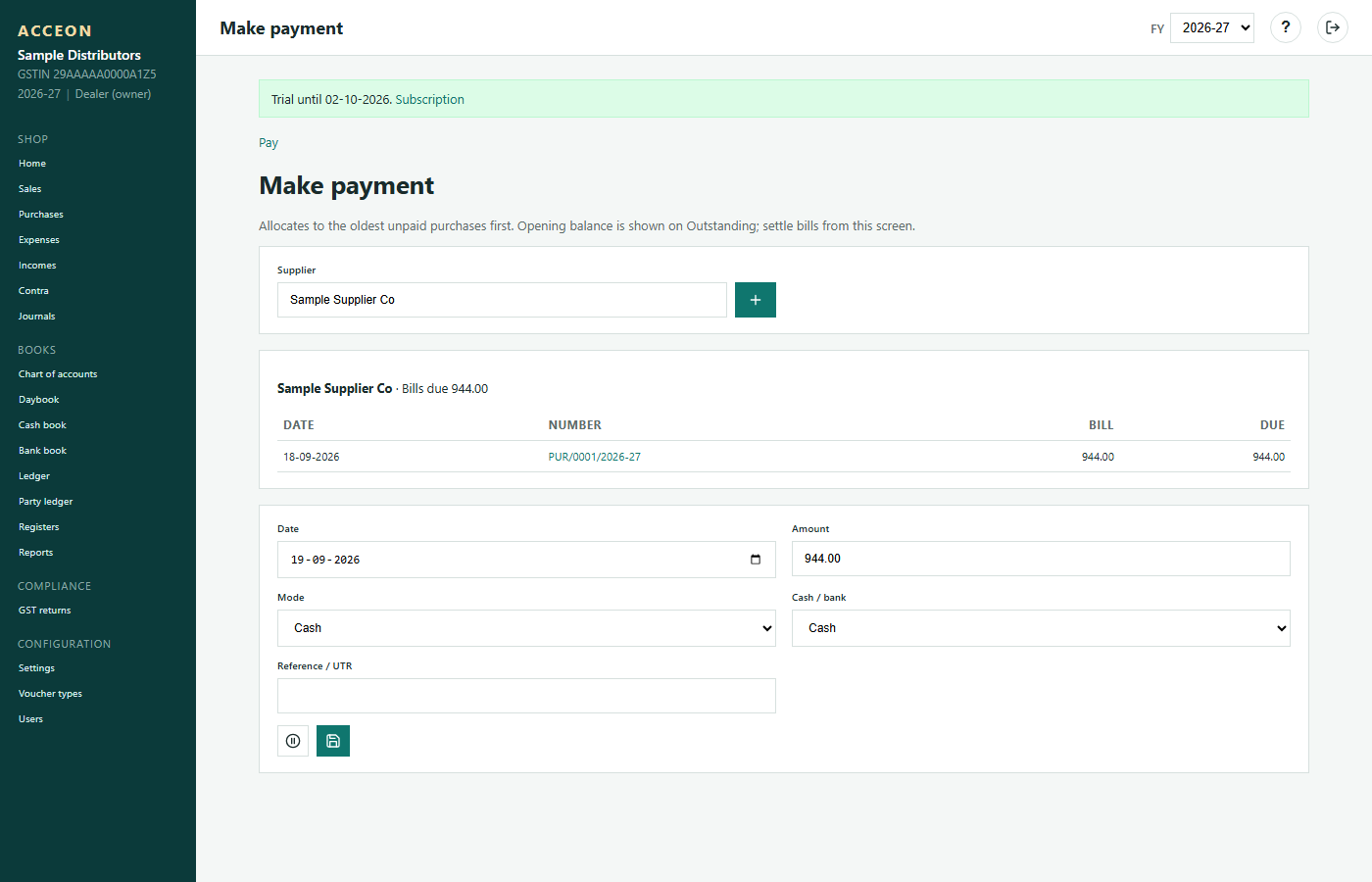
Task: Open Voucher types in sidebar
Action: click(x=50, y=694)
